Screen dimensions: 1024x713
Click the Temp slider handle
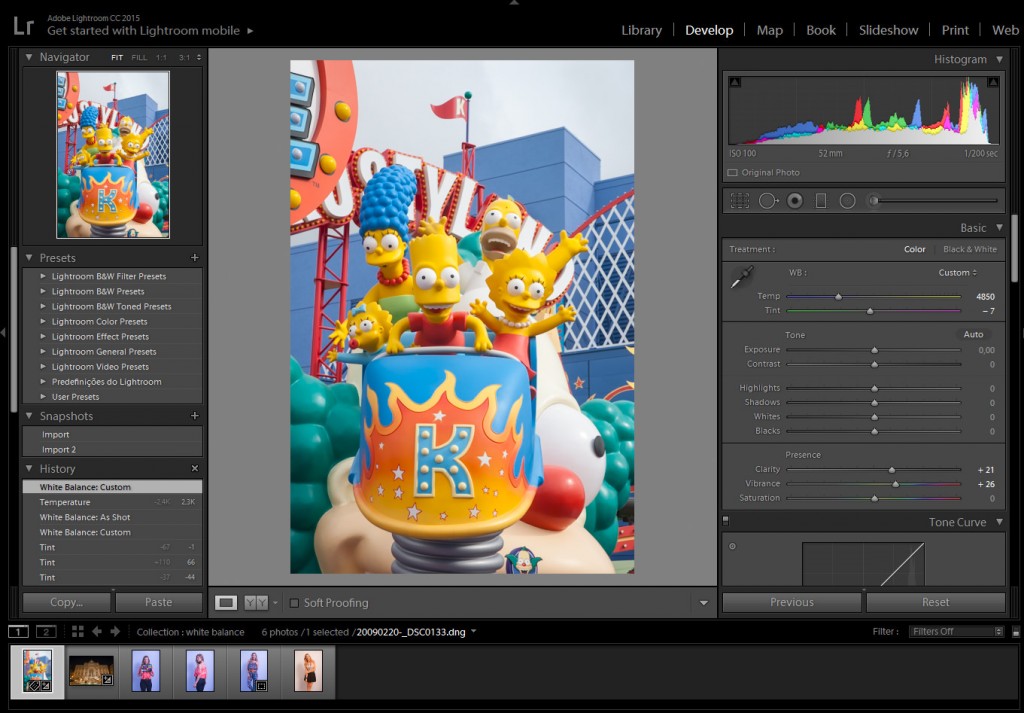(x=839, y=296)
